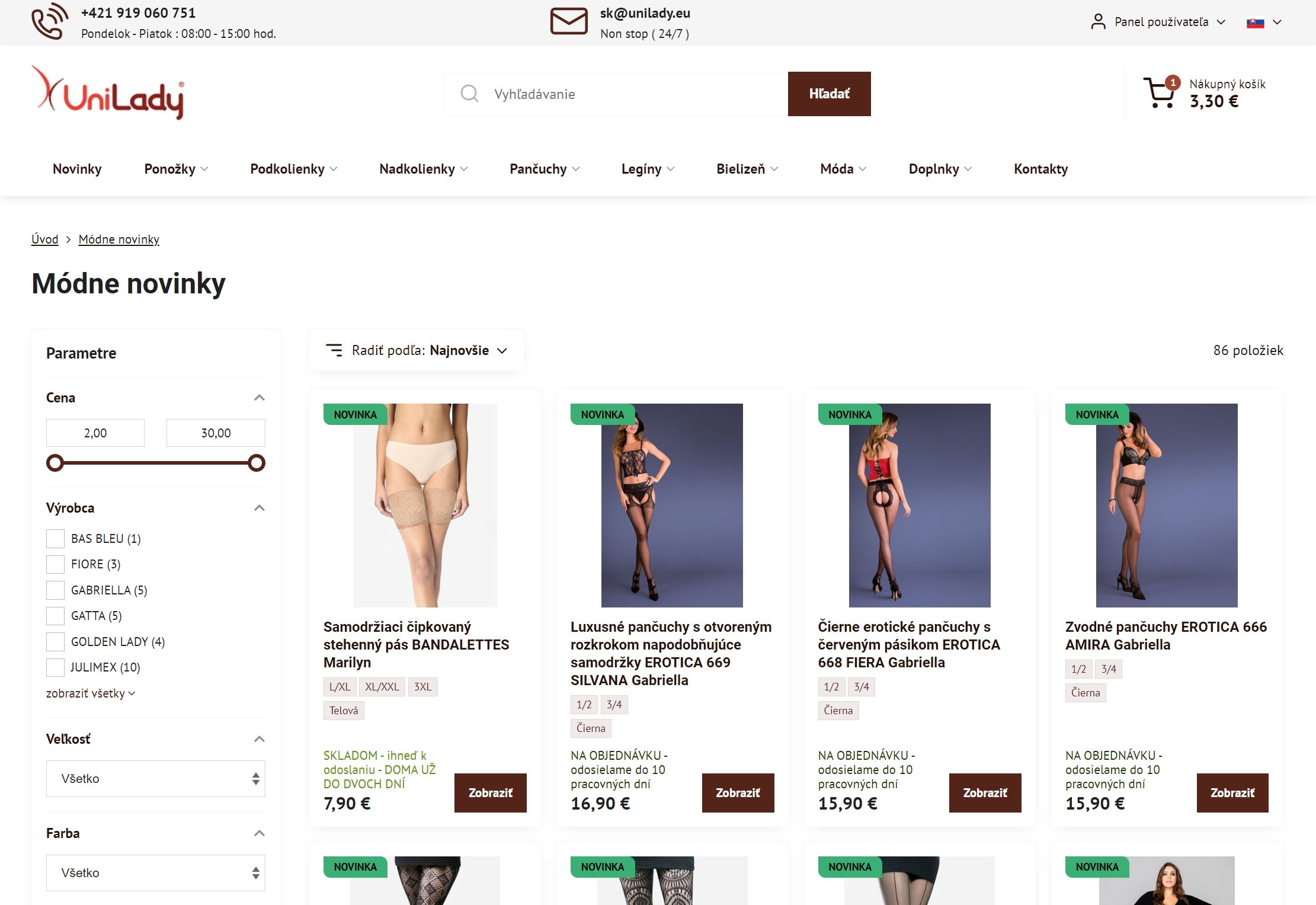
Task: Click the sort lines icon
Action: (x=334, y=350)
